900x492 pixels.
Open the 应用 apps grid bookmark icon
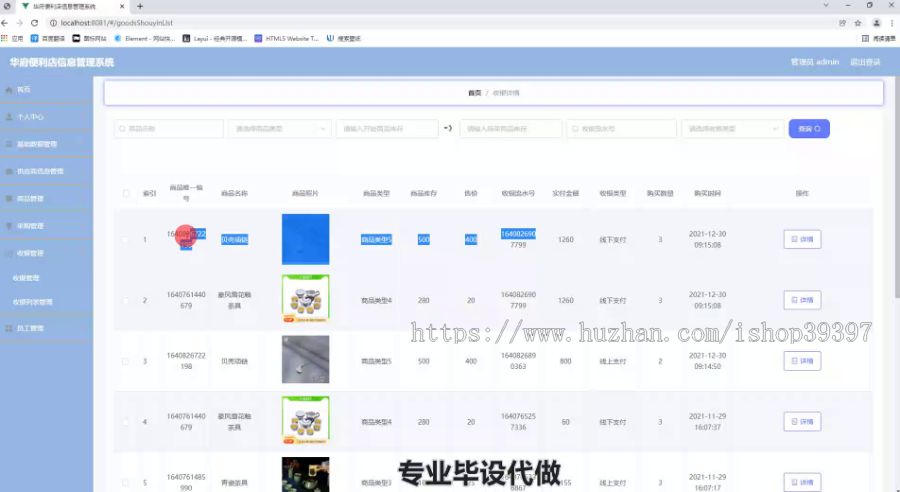pos(5,38)
